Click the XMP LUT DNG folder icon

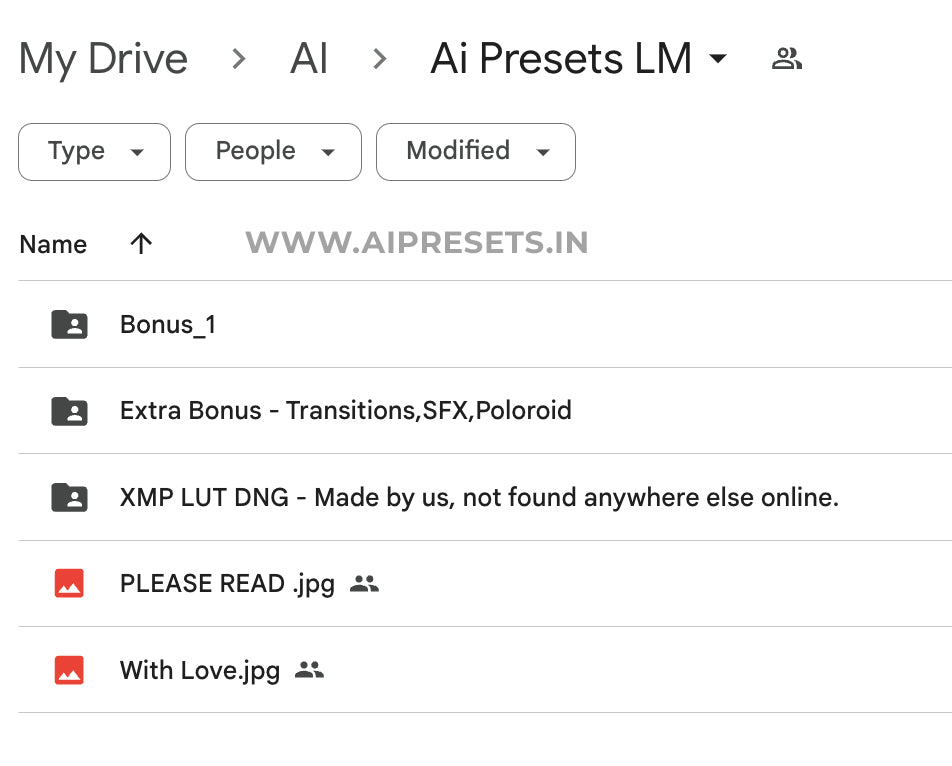(69, 497)
